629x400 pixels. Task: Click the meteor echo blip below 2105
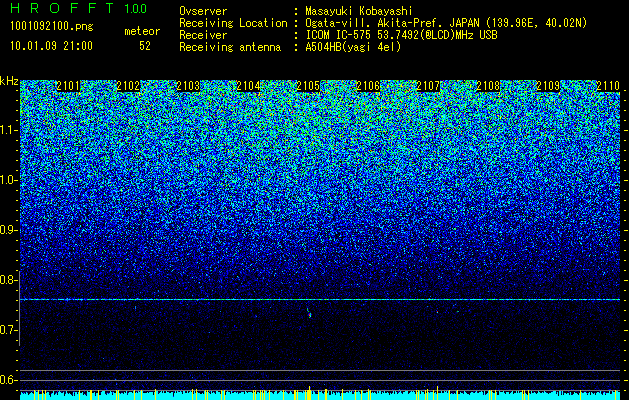309,313
